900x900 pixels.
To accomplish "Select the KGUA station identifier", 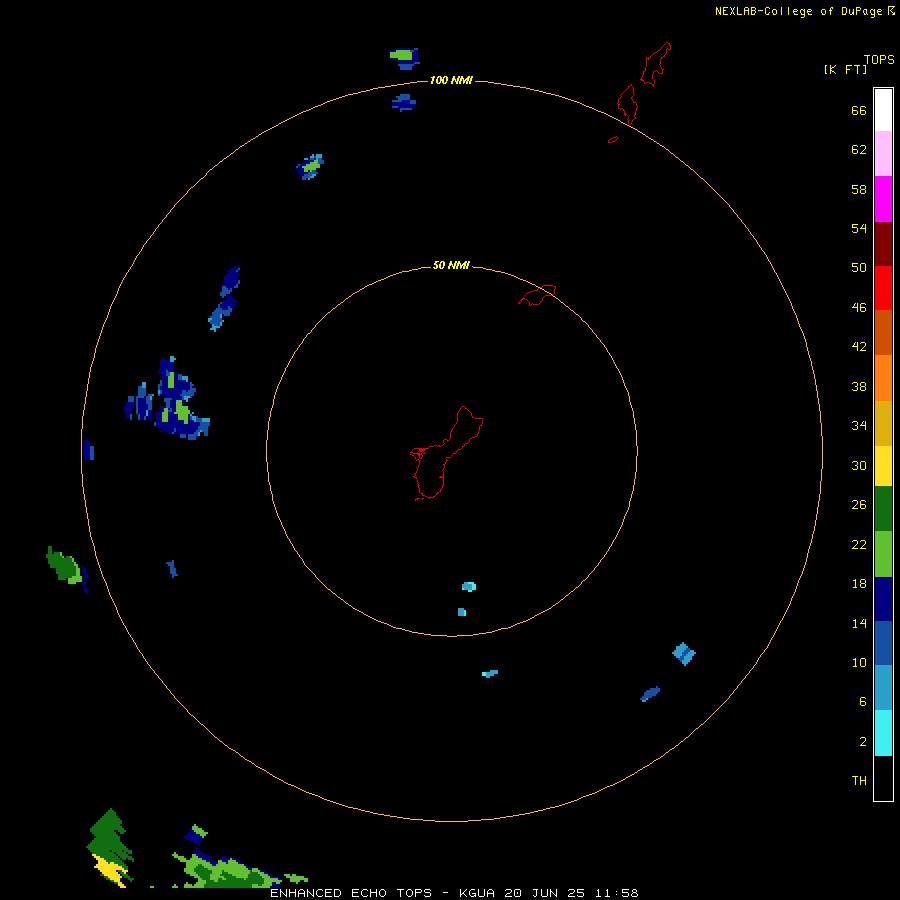I will [476, 893].
